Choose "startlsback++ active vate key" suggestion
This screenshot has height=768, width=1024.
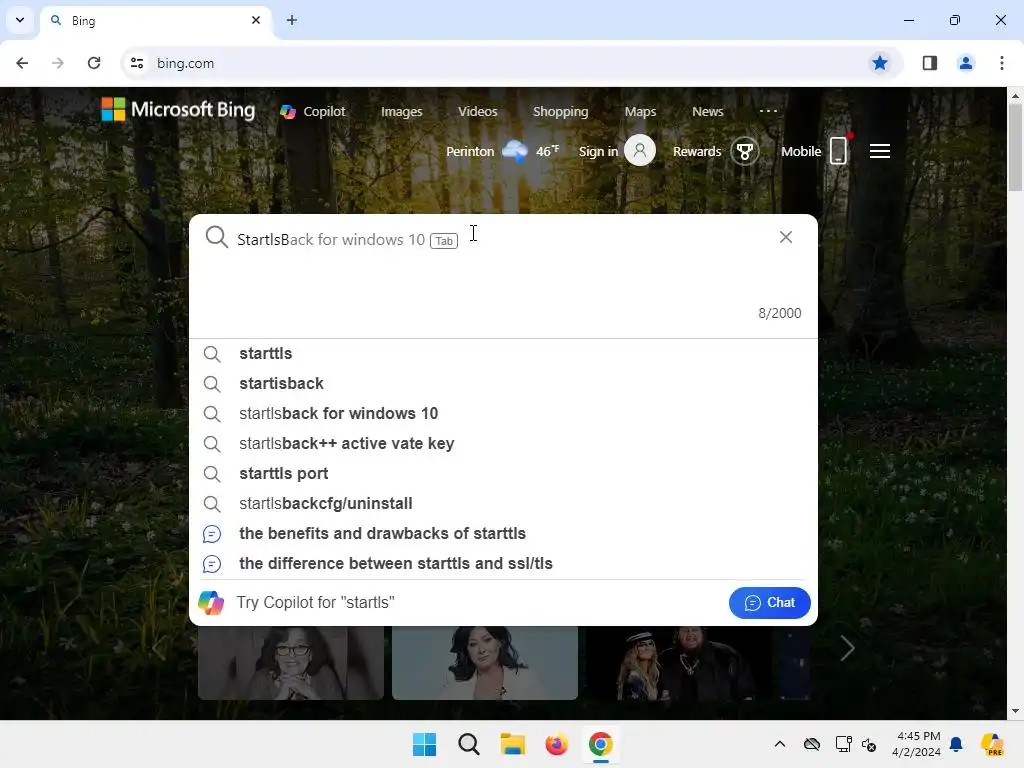503,443
